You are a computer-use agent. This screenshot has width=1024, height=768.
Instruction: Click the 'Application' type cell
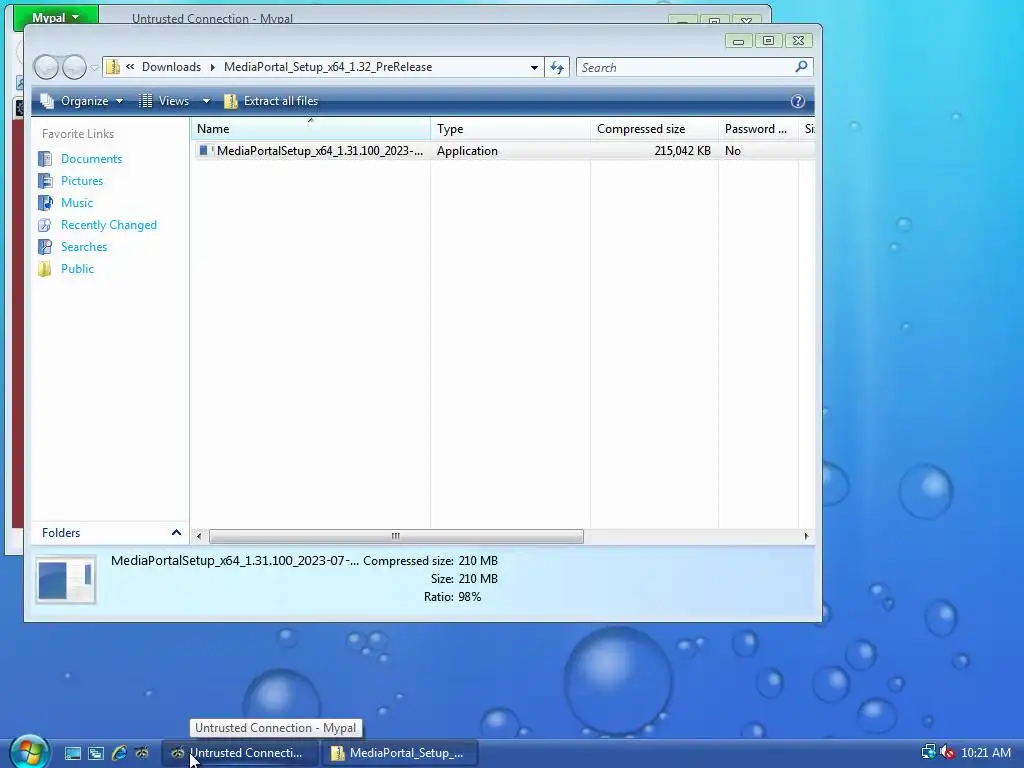tap(467, 151)
